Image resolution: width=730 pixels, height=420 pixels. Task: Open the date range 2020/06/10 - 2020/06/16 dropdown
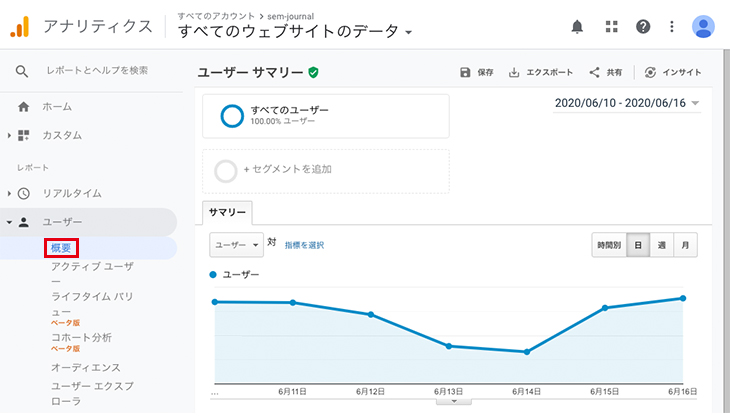coord(627,103)
